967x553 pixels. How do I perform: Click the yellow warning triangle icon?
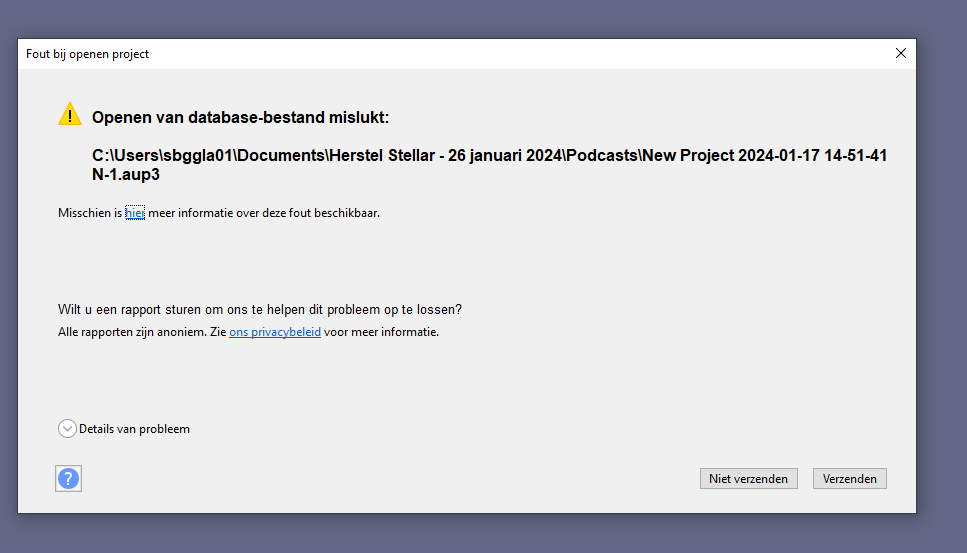pyautogui.click(x=69, y=114)
